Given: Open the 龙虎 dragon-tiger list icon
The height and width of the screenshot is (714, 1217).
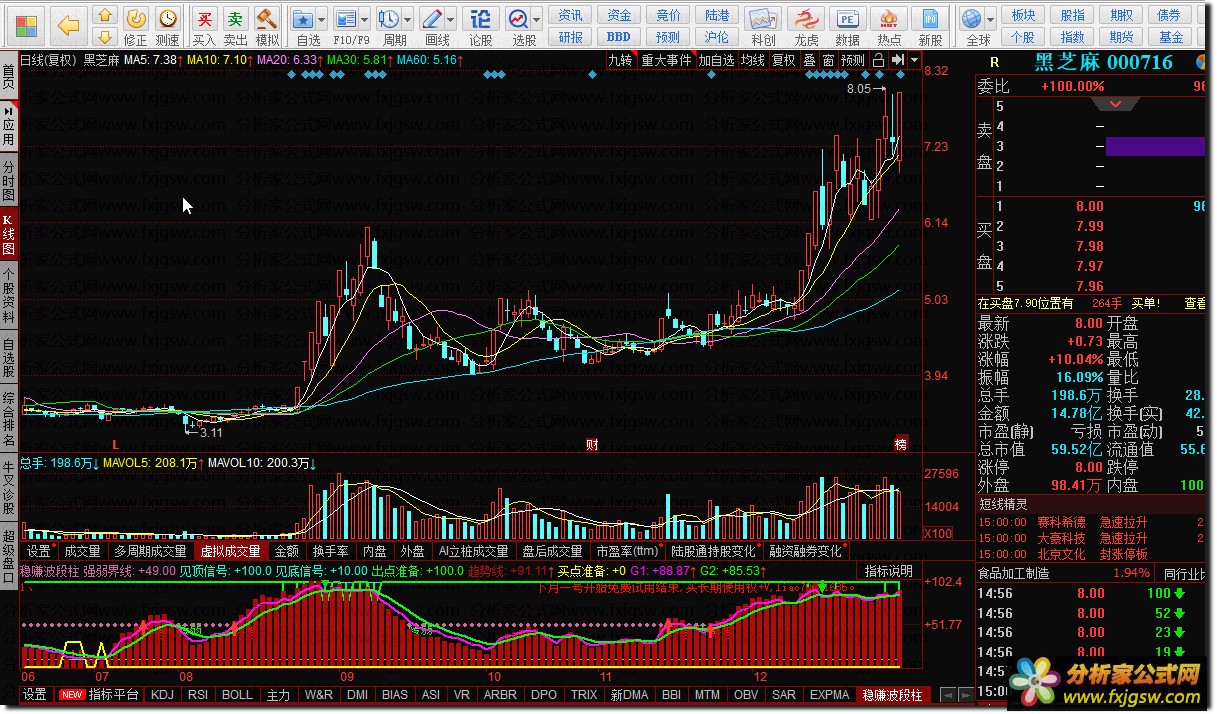Looking at the screenshot, I should pyautogui.click(x=805, y=26).
